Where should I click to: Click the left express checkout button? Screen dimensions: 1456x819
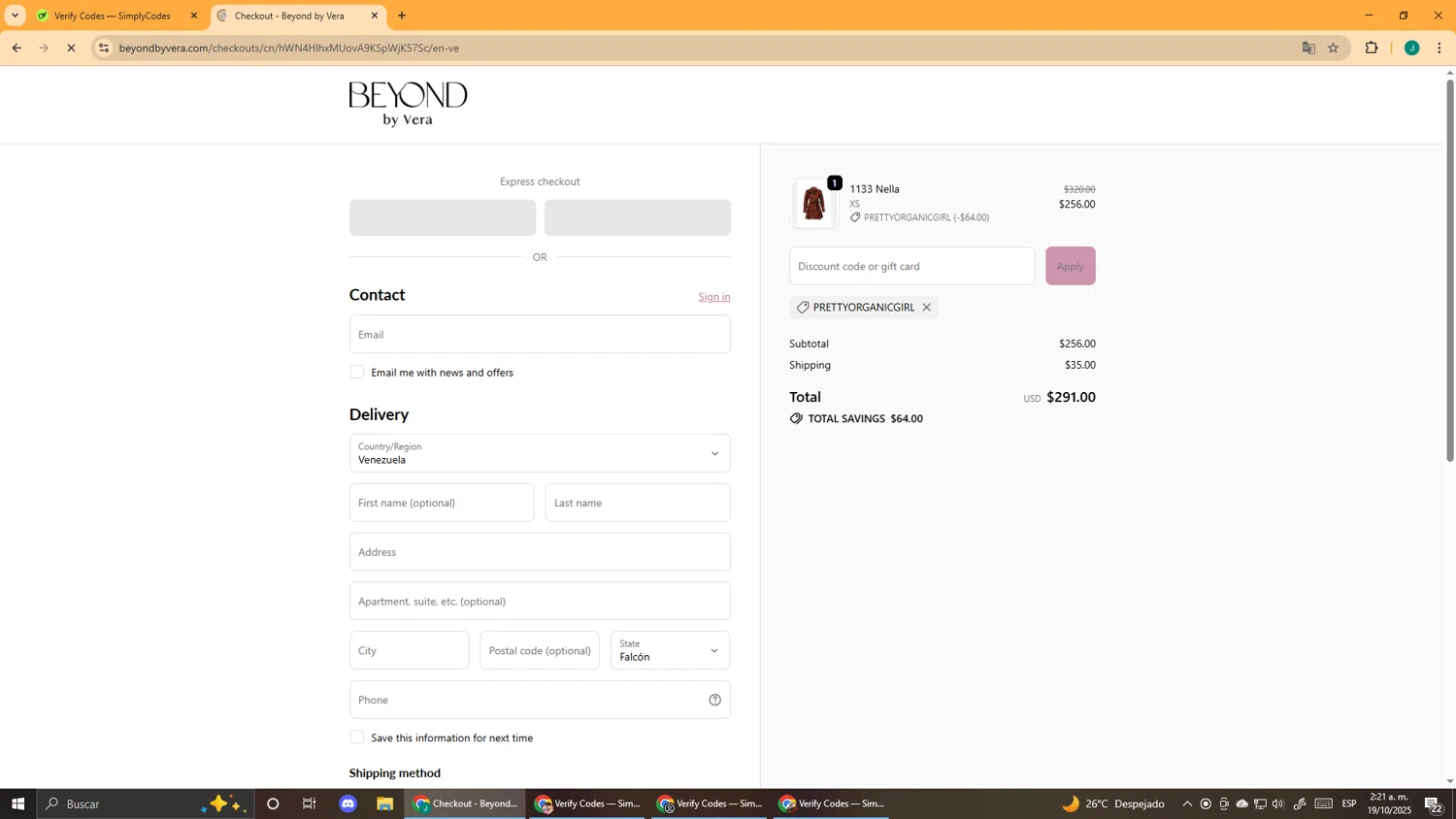pyautogui.click(x=443, y=217)
